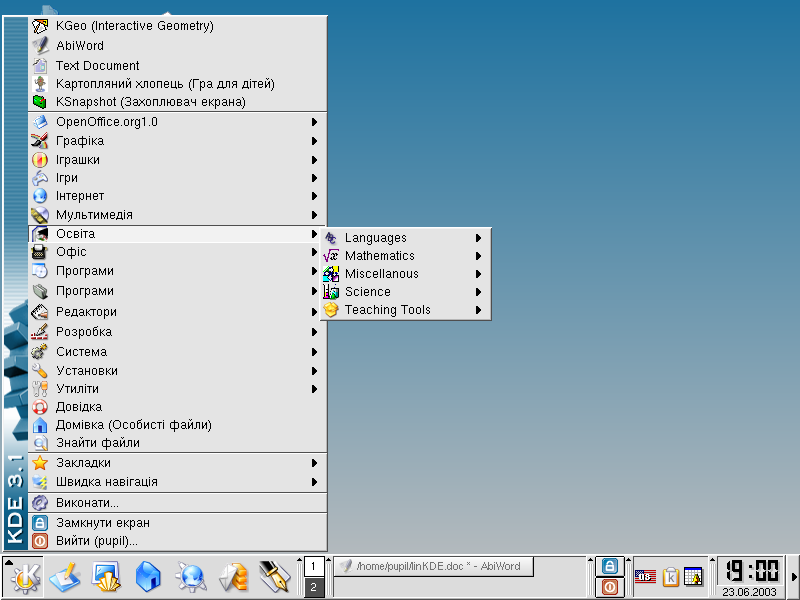Image resolution: width=800 pixels, height=600 pixels.
Task: Select Вийти (pupil)... to log out
Action: 178,541
